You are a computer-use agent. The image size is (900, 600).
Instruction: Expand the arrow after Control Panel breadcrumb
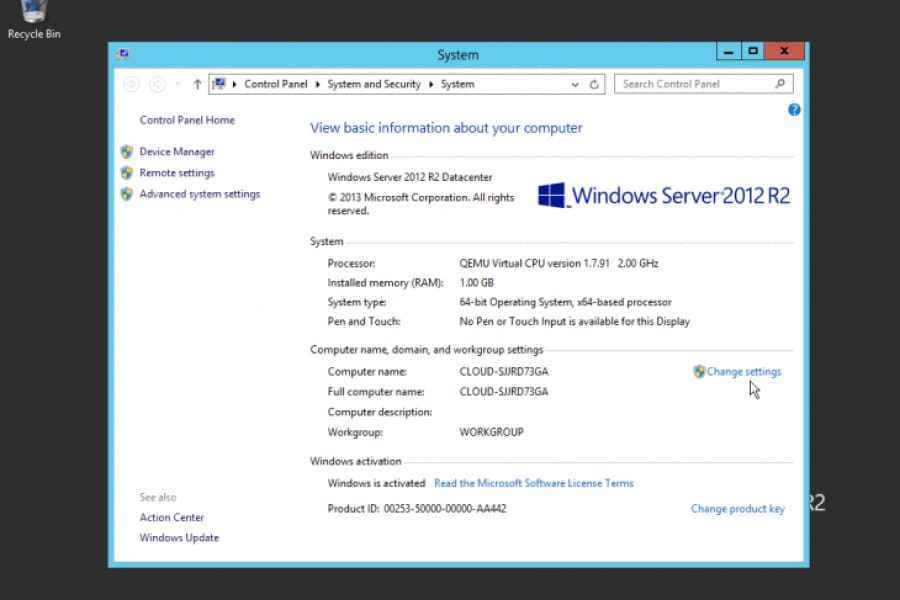pos(317,84)
